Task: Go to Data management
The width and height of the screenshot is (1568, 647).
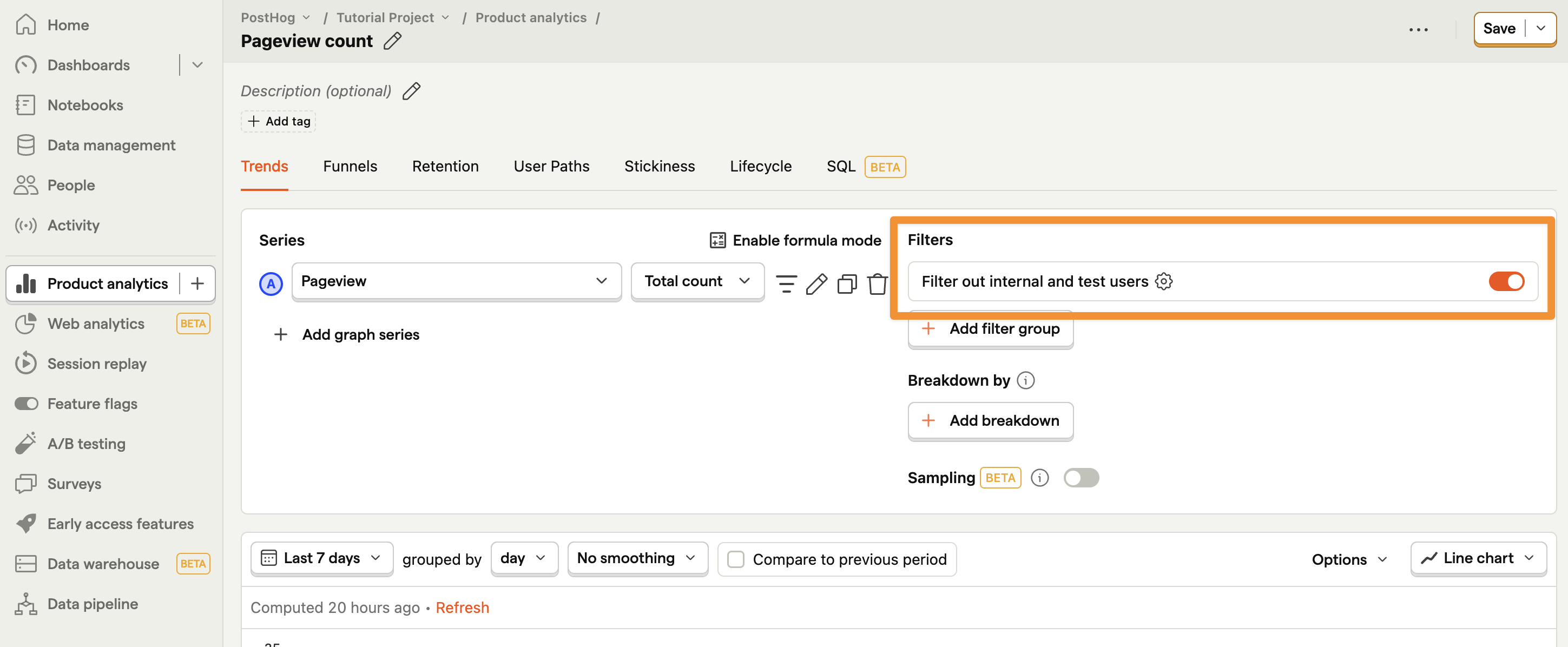Action: [x=111, y=145]
